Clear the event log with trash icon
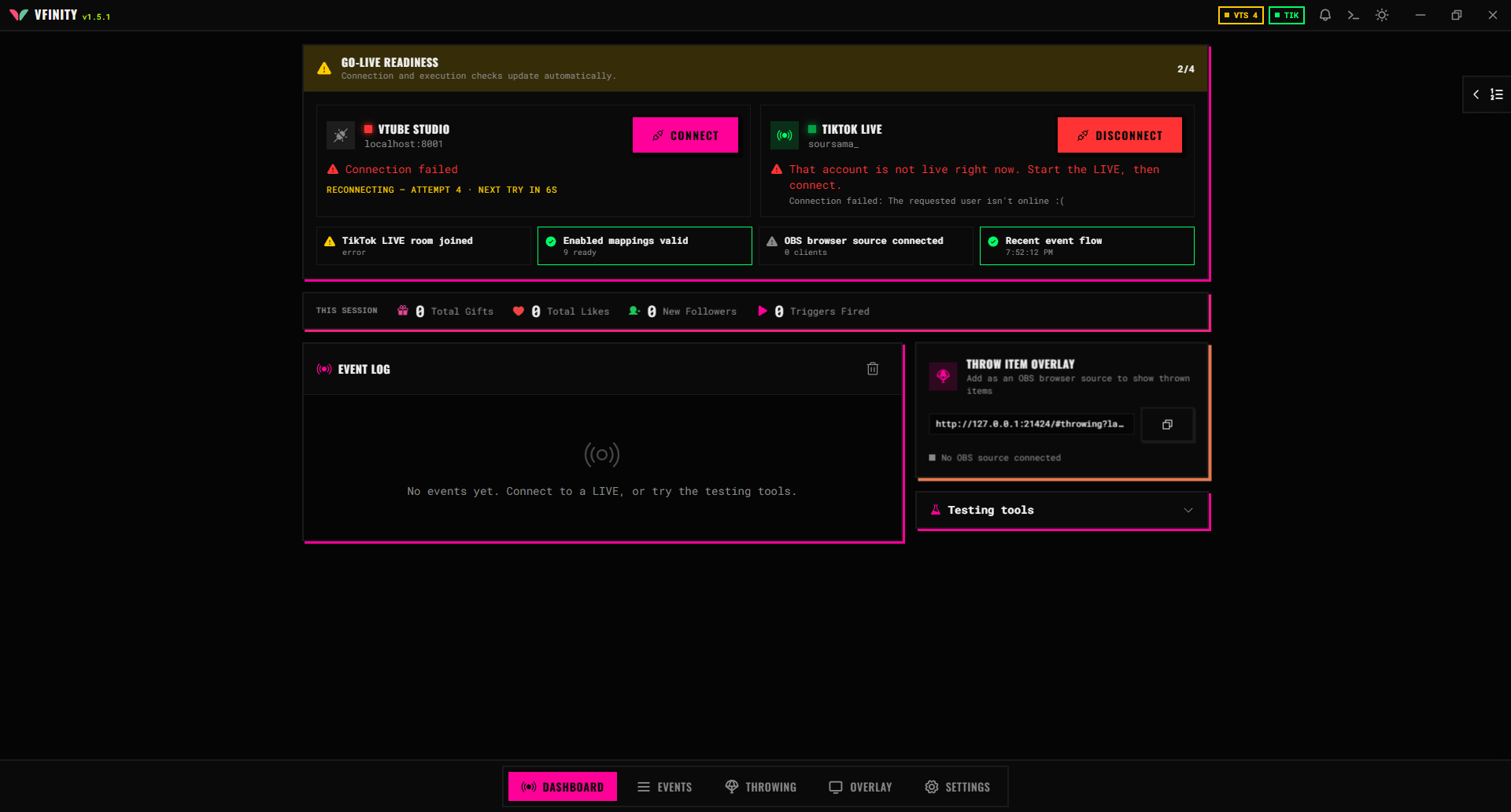The width and height of the screenshot is (1511, 812). pyautogui.click(x=873, y=369)
